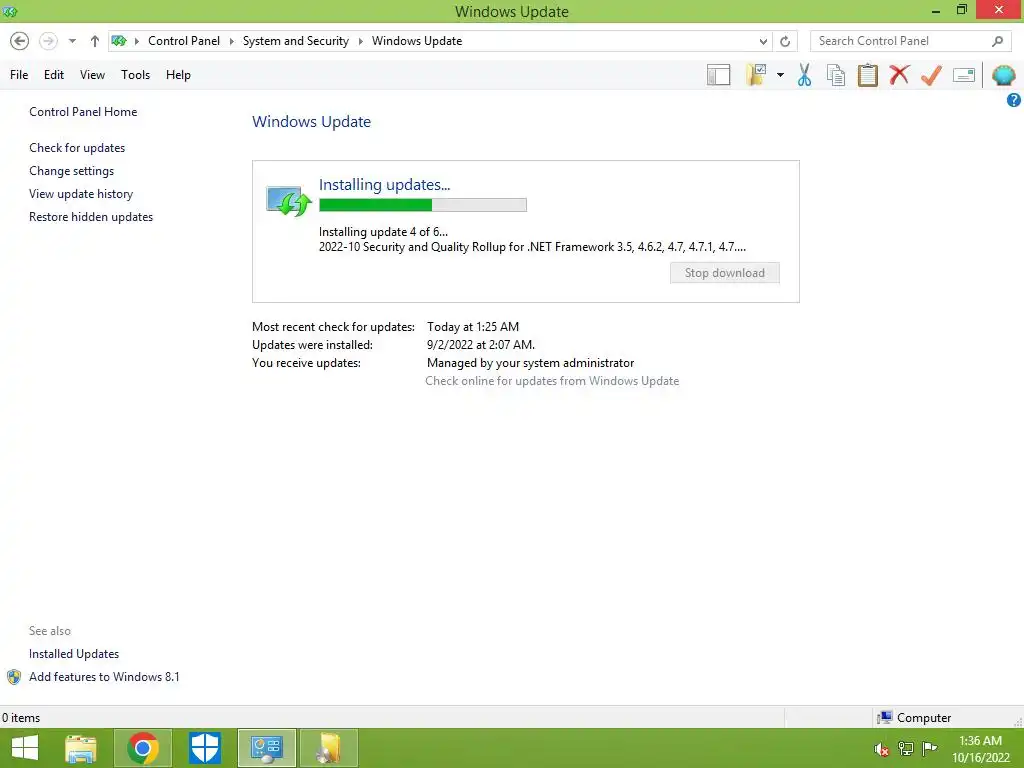Click the address bar Windows Update icon
The height and width of the screenshot is (768, 1024).
pos(119,41)
